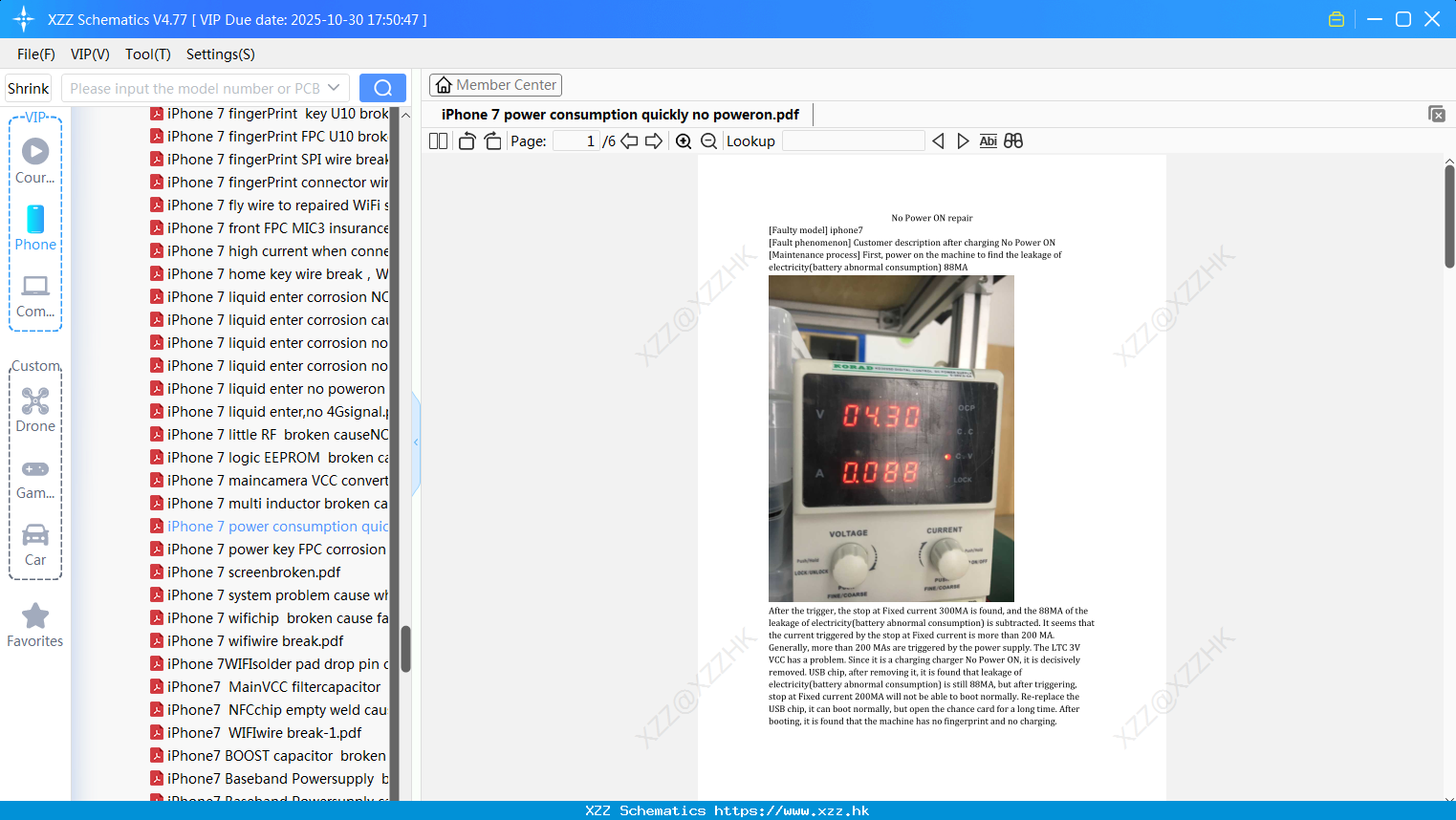Open the Settings(S) menu
Viewport: 1456px width, 820px height.
pos(221,54)
